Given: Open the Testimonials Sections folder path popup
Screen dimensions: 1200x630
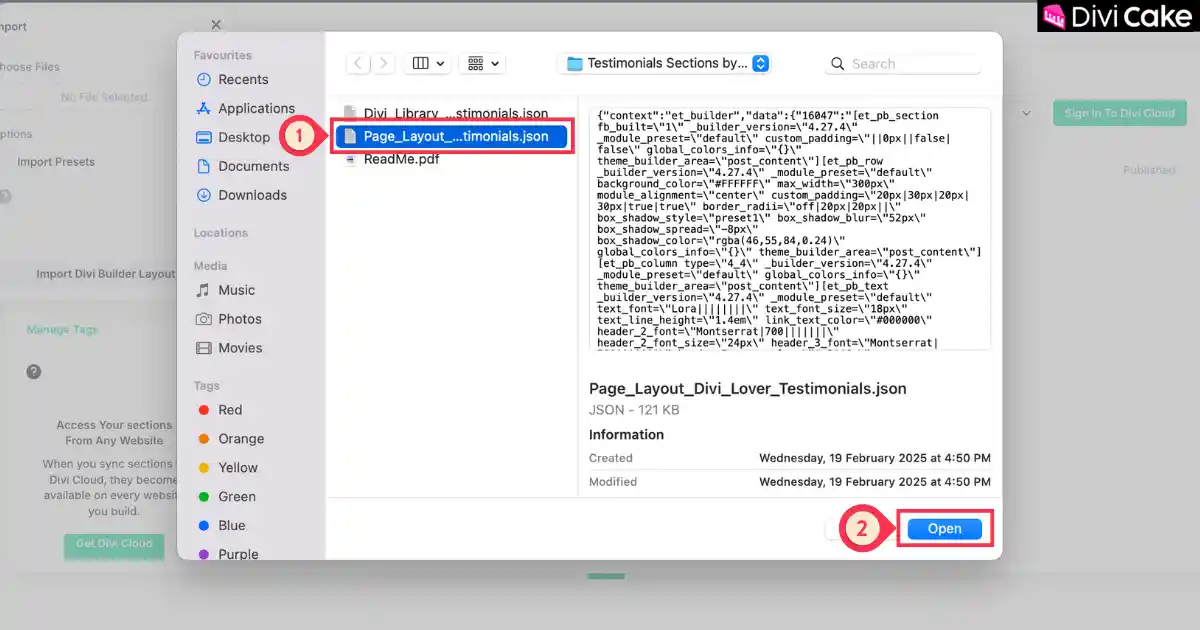Looking at the screenshot, I should 666,63.
